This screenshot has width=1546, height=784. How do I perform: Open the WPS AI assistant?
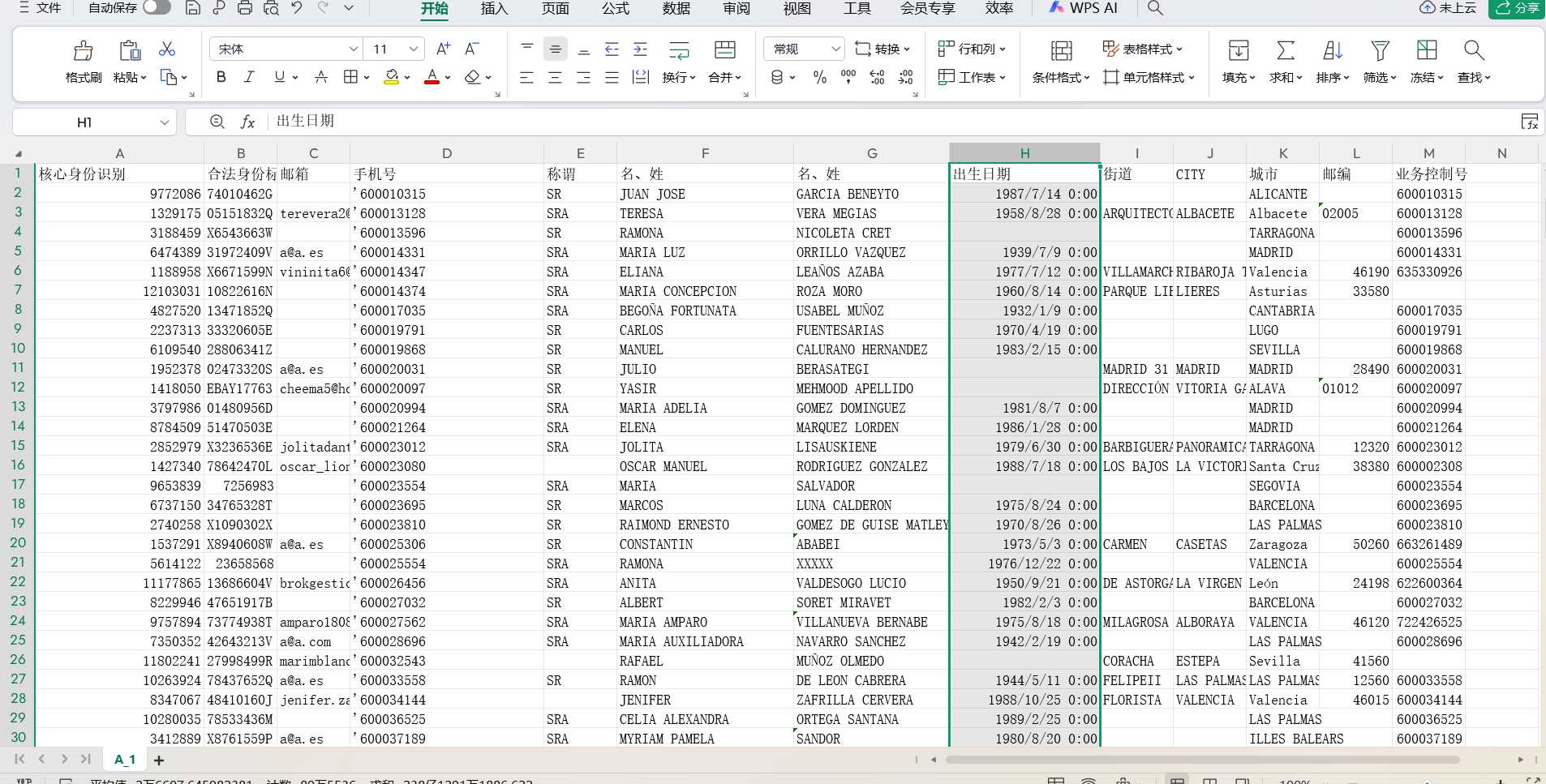[1084, 8]
